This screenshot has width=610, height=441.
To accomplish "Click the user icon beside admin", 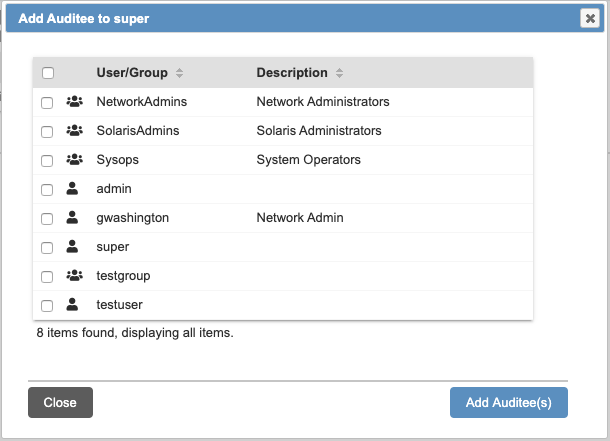I will pyautogui.click(x=72, y=188).
